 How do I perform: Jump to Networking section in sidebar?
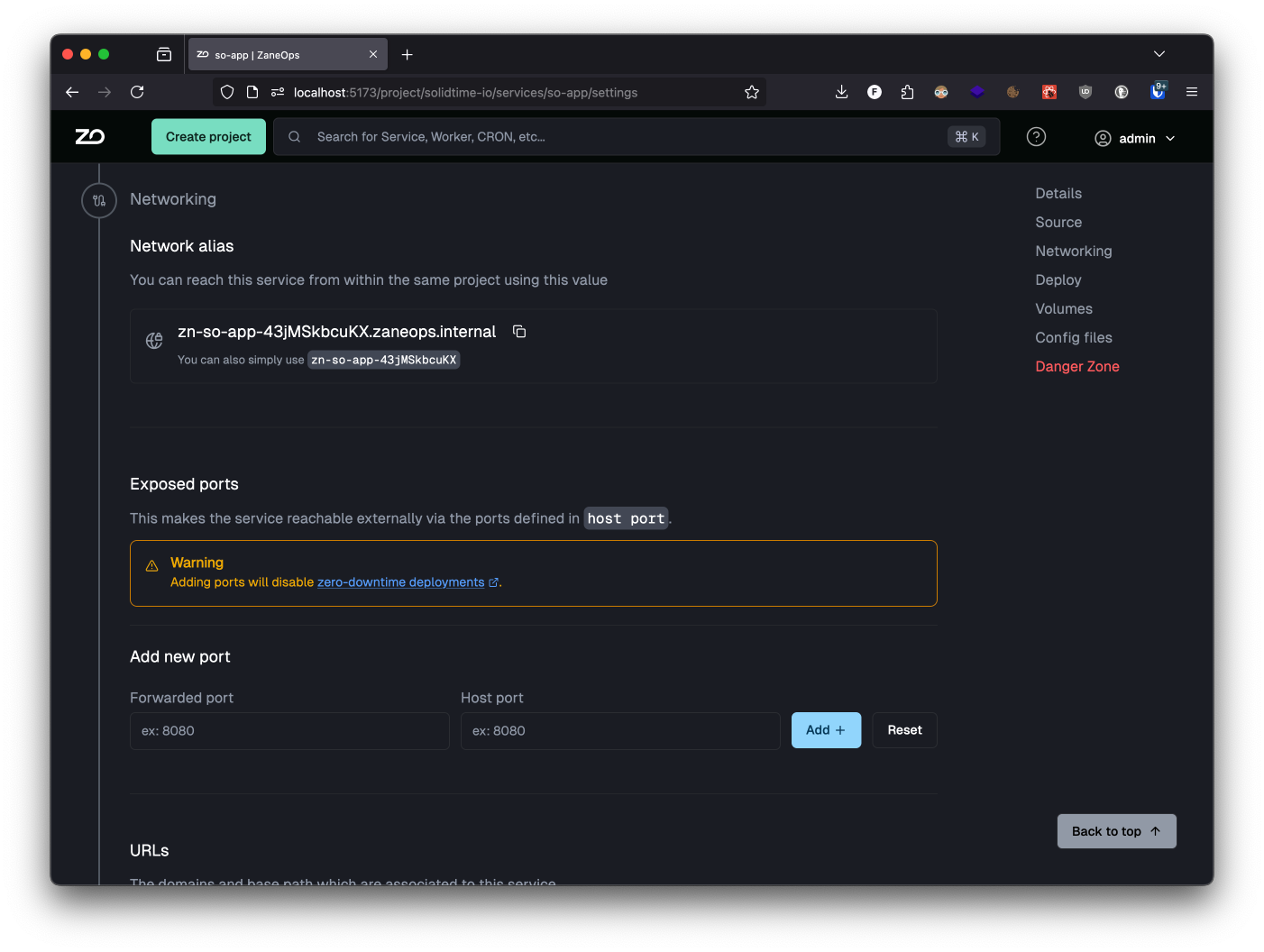click(1074, 252)
